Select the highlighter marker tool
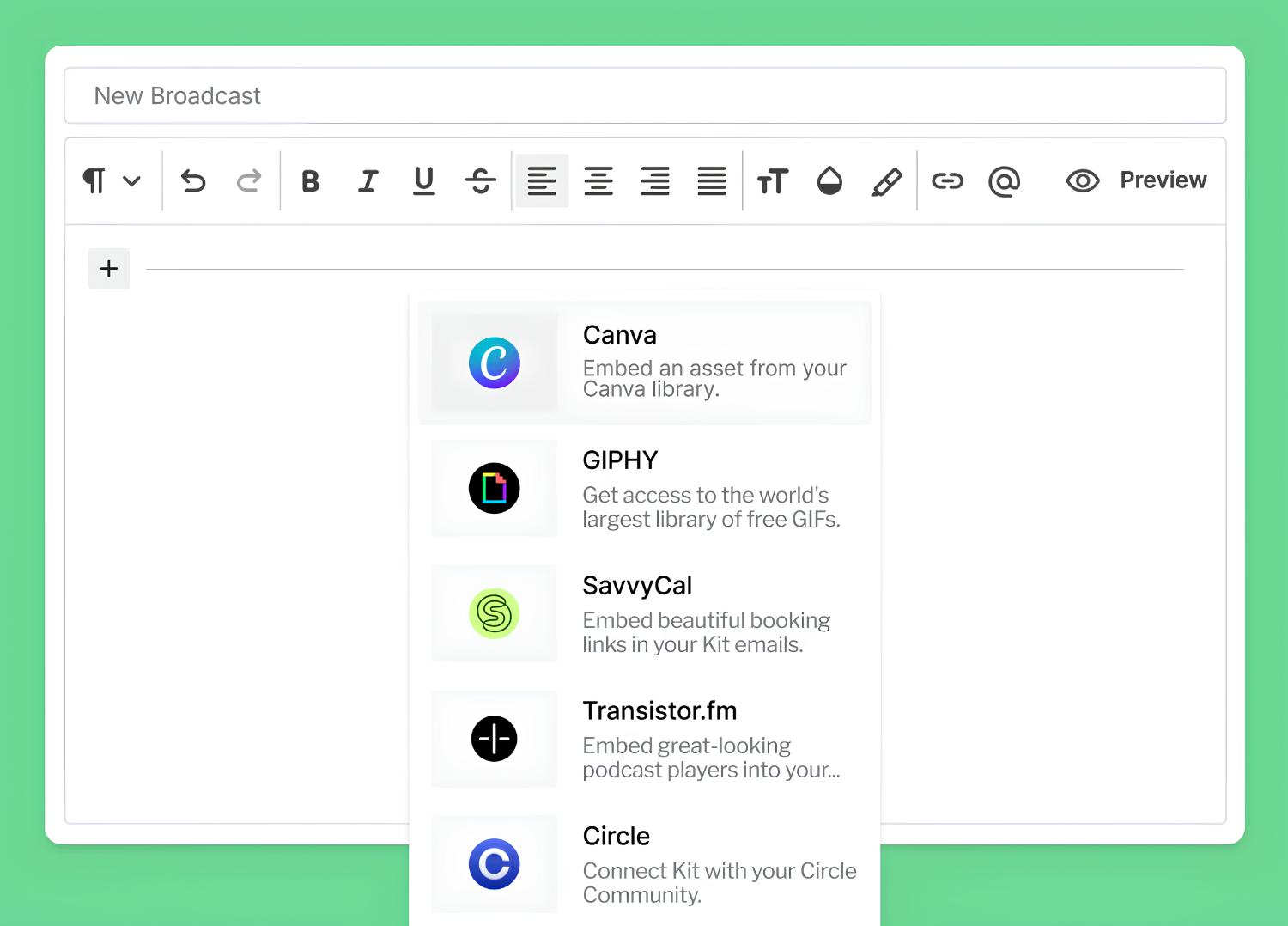This screenshot has width=1288, height=926. pyautogui.click(x=886, y=181)
